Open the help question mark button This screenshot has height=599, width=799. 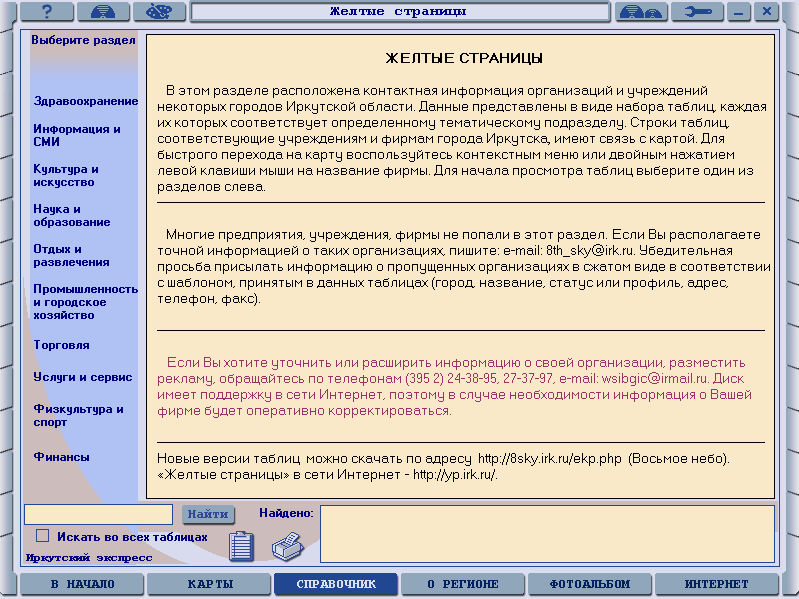(47, 11)
